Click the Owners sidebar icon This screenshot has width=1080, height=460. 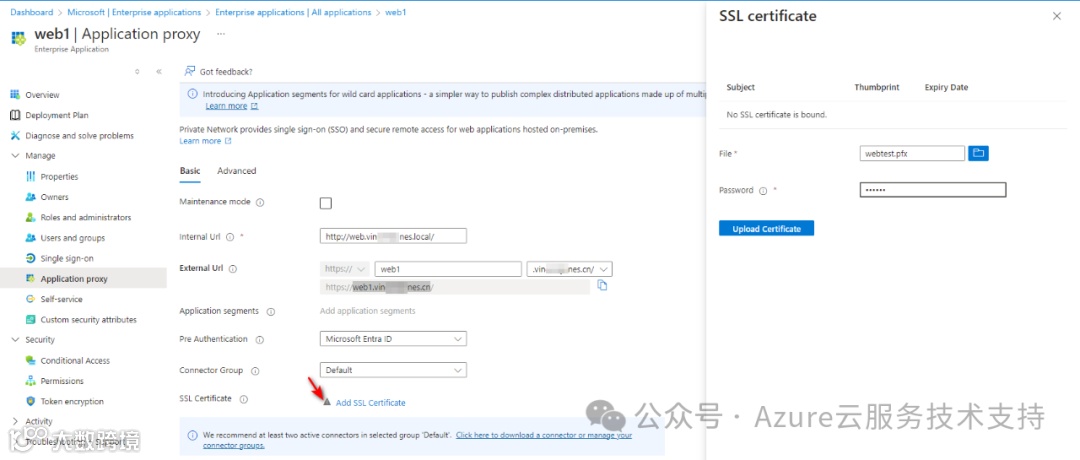click(30, 197)
